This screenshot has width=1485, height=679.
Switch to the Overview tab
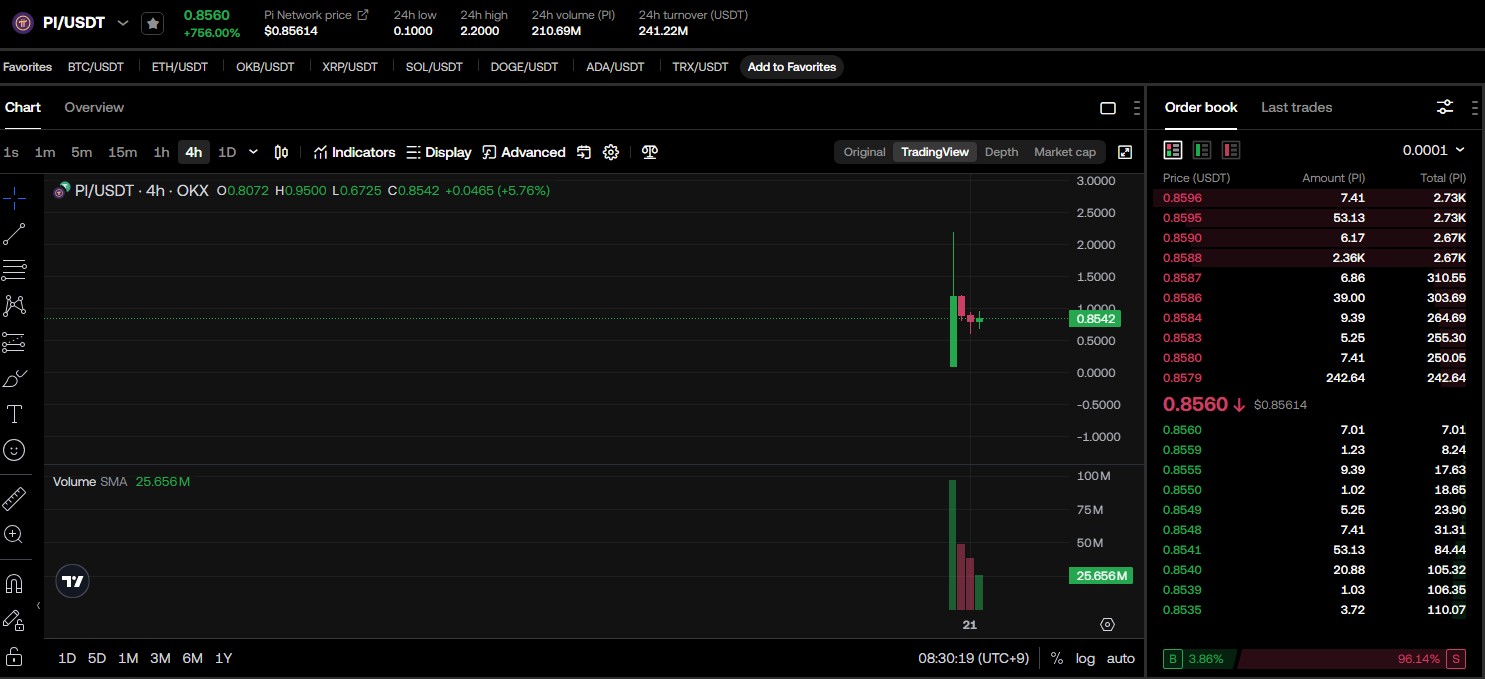click(x=94, y=107)
